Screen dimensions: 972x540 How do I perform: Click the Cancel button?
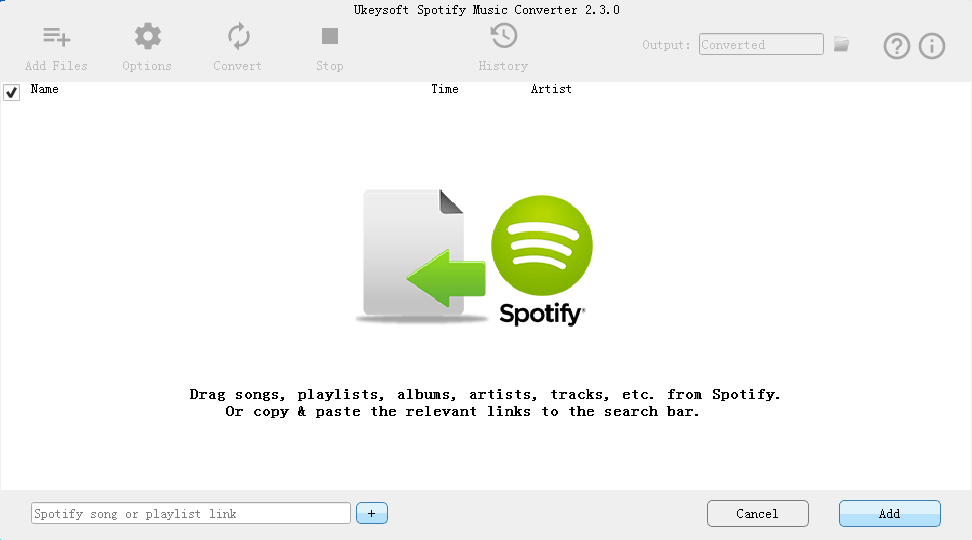758,513
